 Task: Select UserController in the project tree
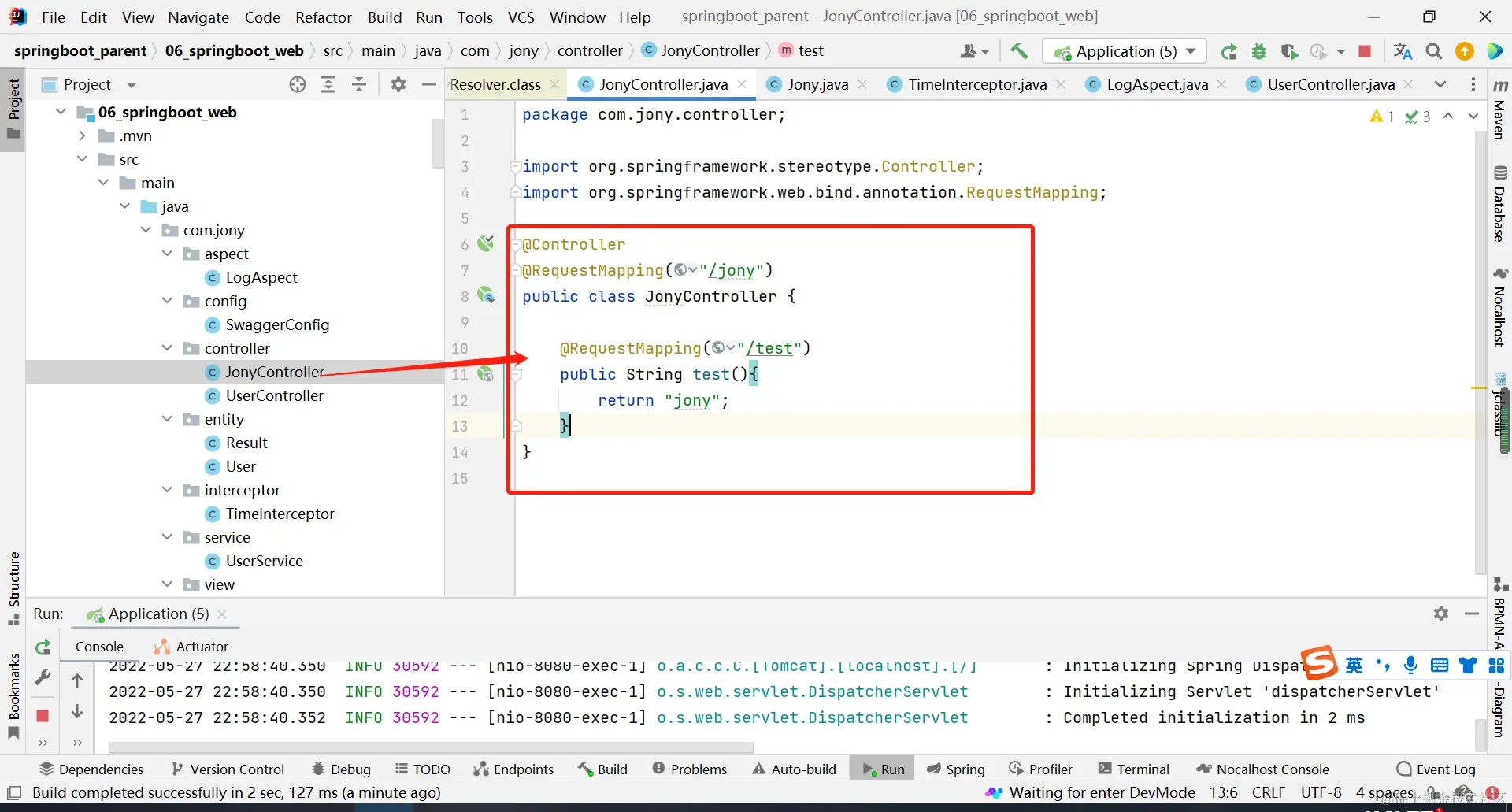coord(274,395)
